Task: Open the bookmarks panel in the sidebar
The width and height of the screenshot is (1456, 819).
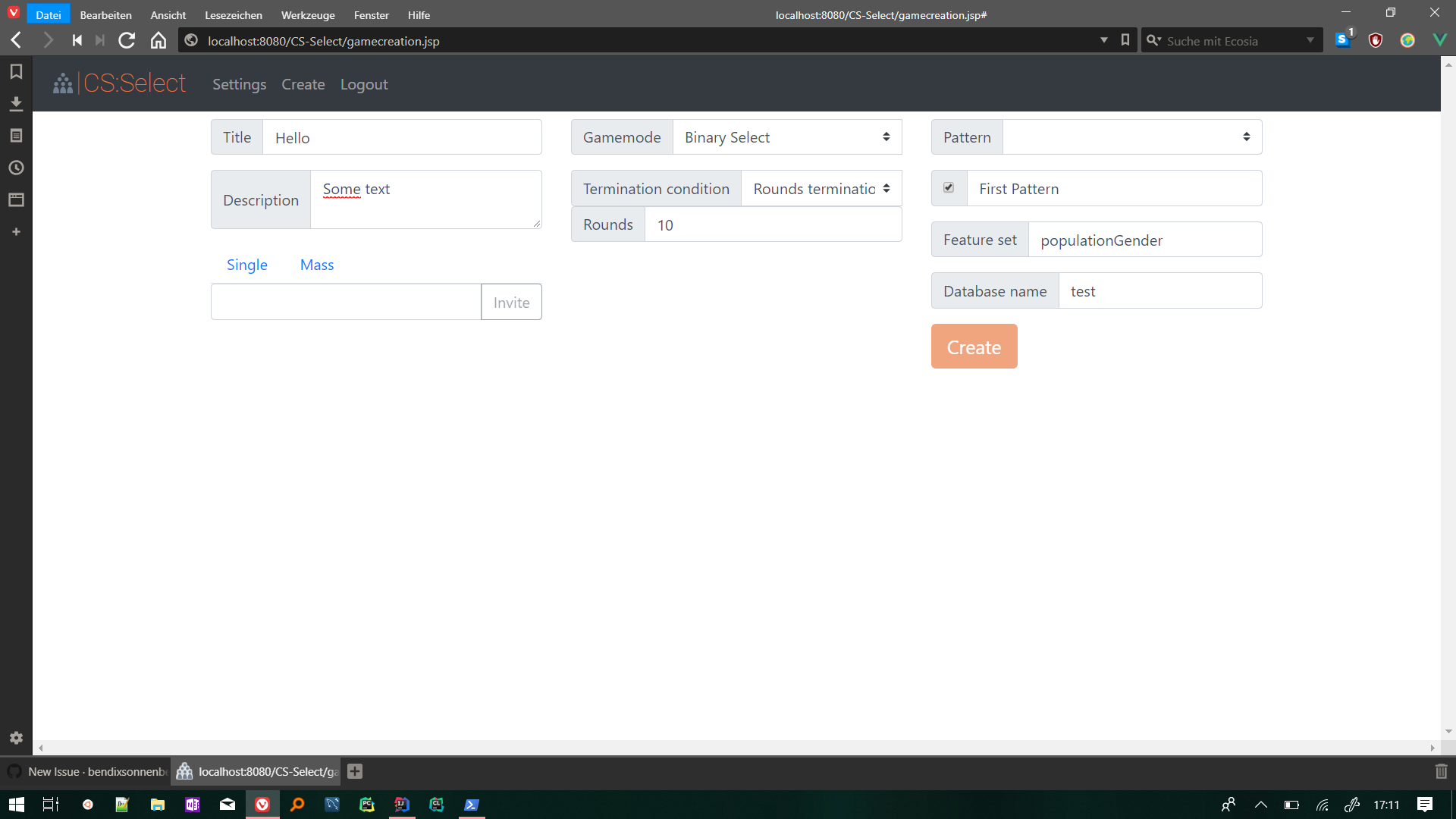Action: point(16,71)
